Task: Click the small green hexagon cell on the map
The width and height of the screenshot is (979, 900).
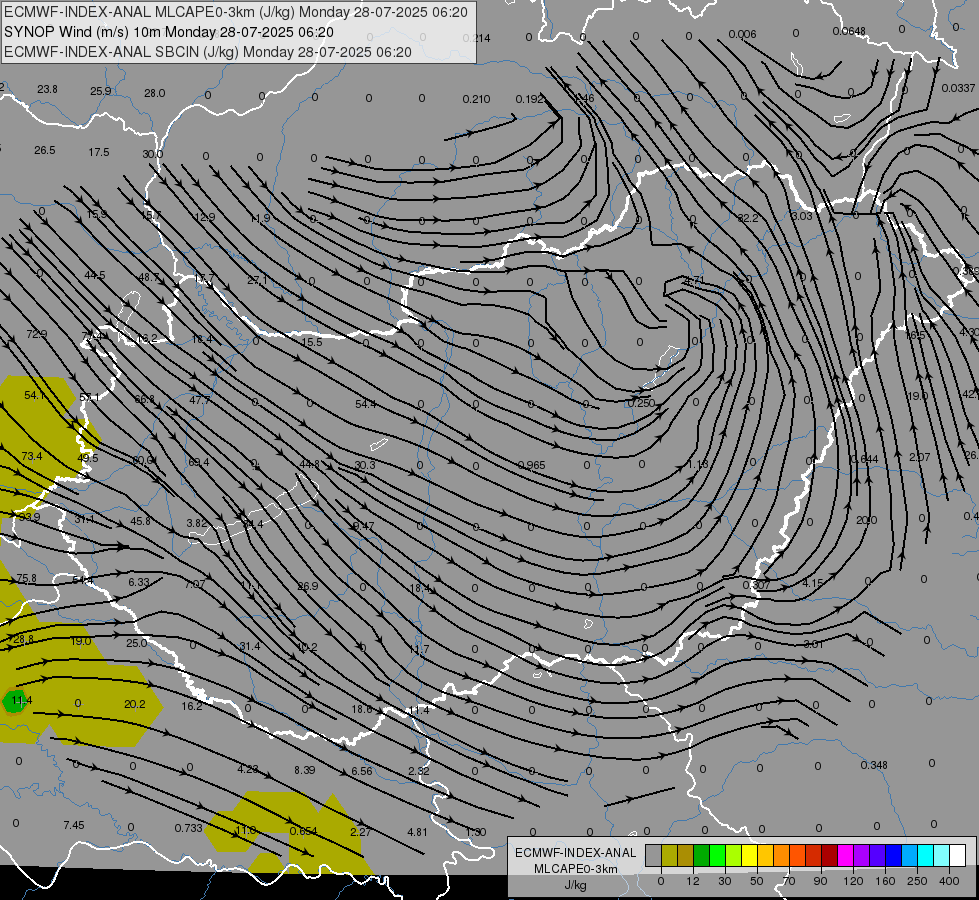Action: 14,701
